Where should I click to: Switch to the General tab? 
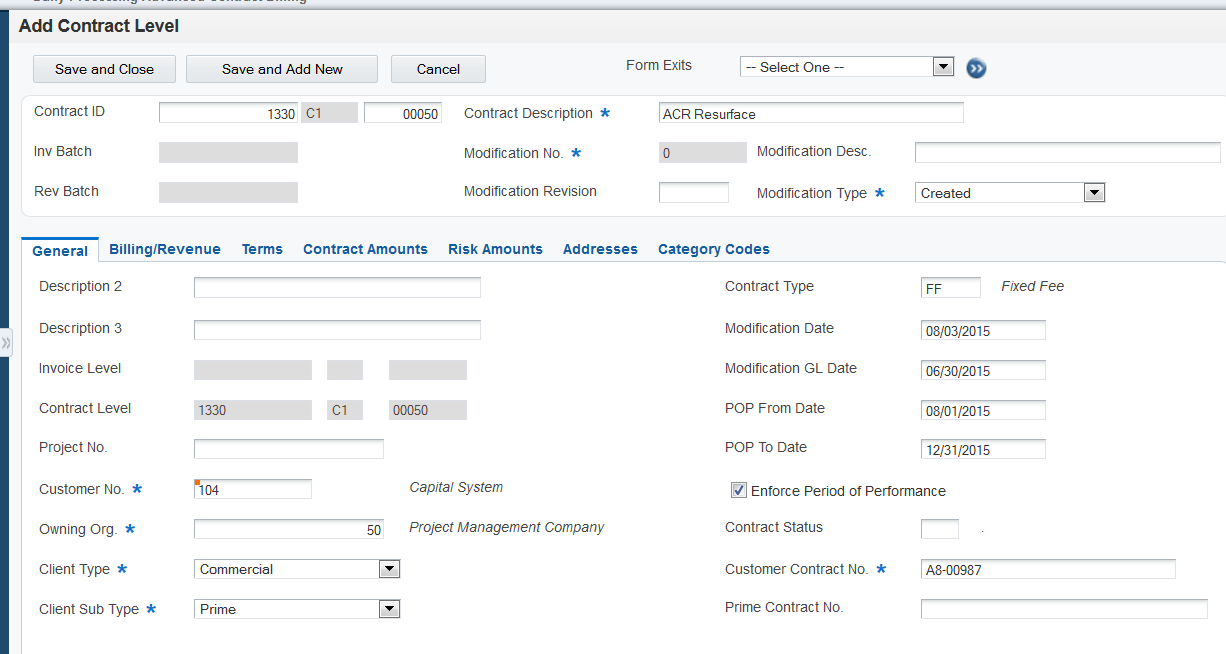tap(60, 251)
